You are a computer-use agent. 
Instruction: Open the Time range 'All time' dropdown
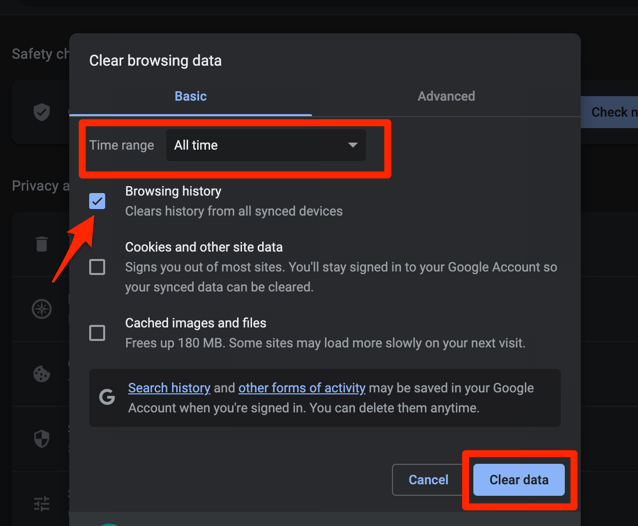[x=265, y=145]
